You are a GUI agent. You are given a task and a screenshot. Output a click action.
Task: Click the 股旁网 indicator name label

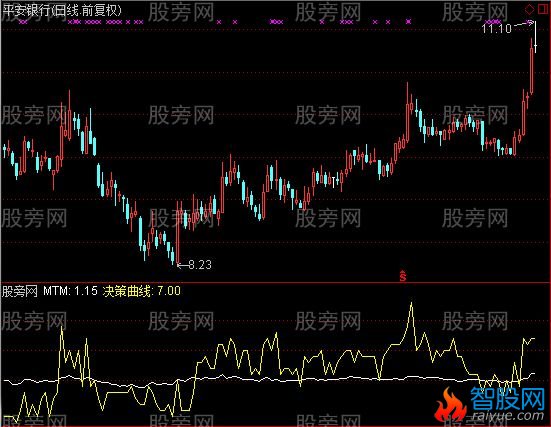point(20,291)
